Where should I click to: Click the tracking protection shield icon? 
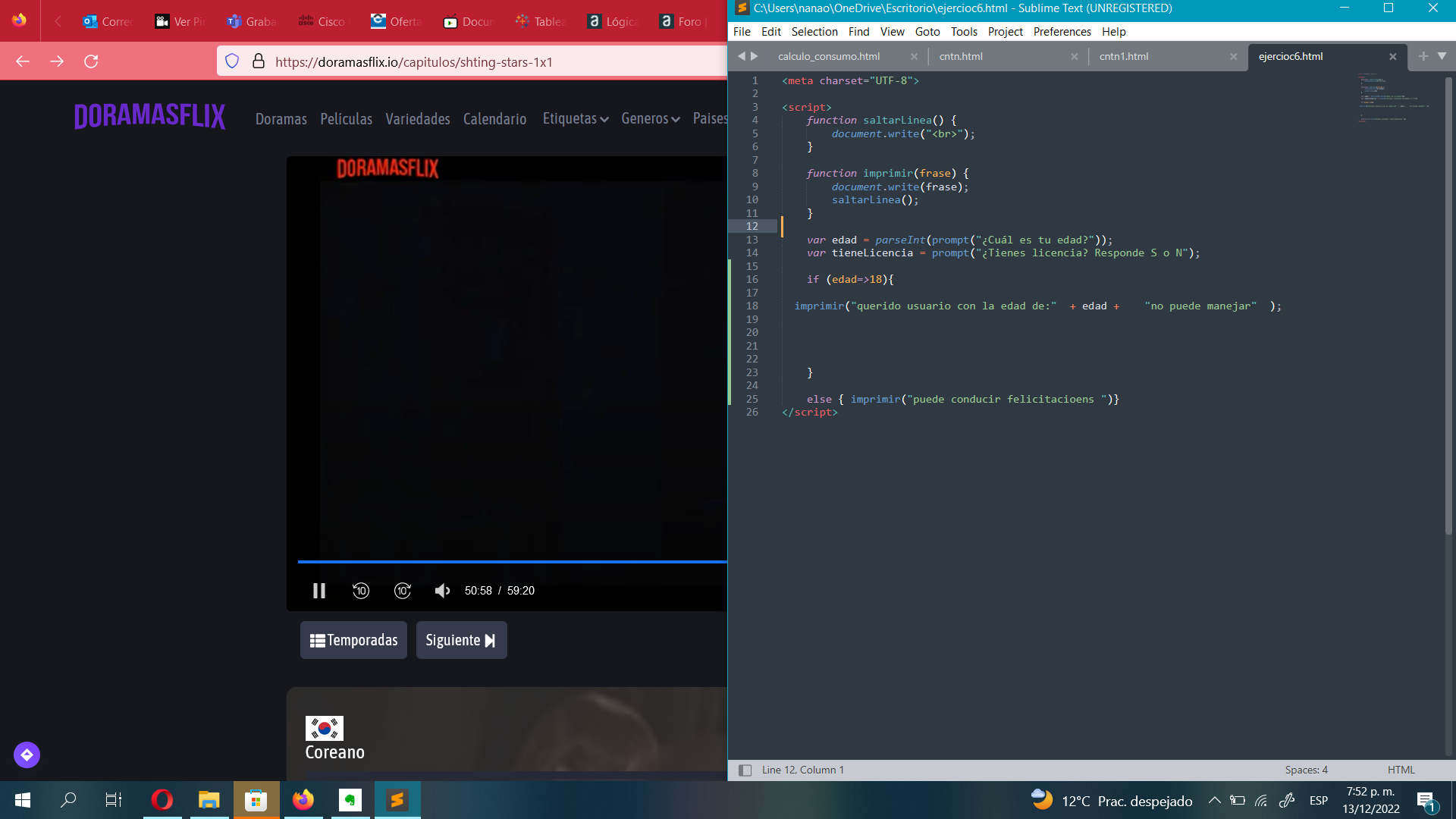[232, 61]
